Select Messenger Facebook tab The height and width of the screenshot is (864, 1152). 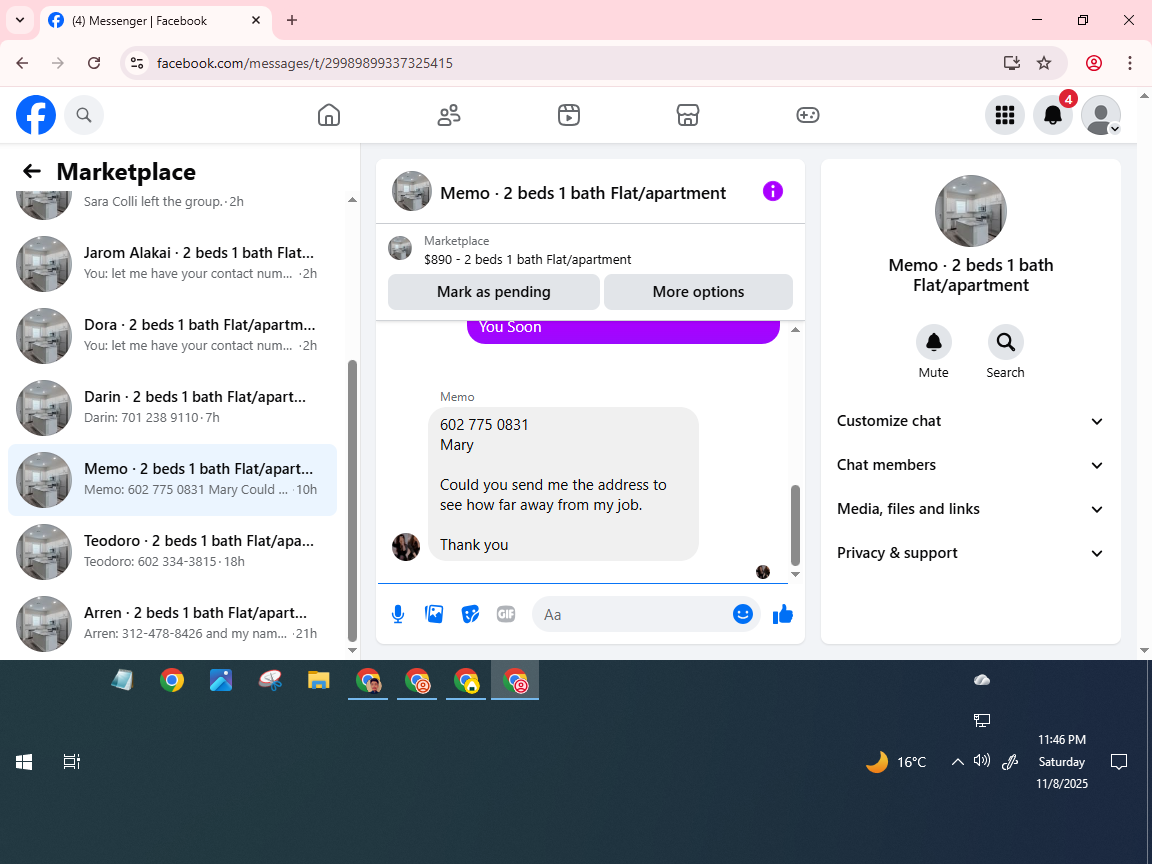click(156, 21)
